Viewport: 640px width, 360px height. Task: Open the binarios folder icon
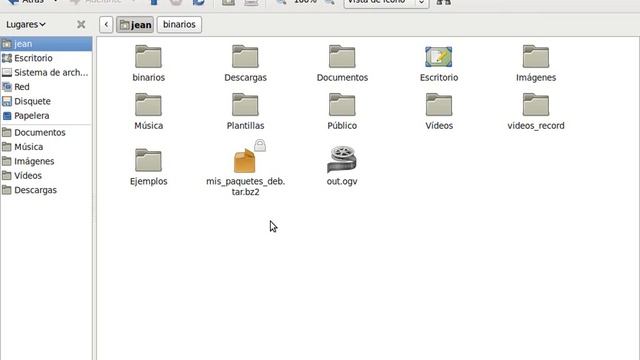tap(148, 57)
